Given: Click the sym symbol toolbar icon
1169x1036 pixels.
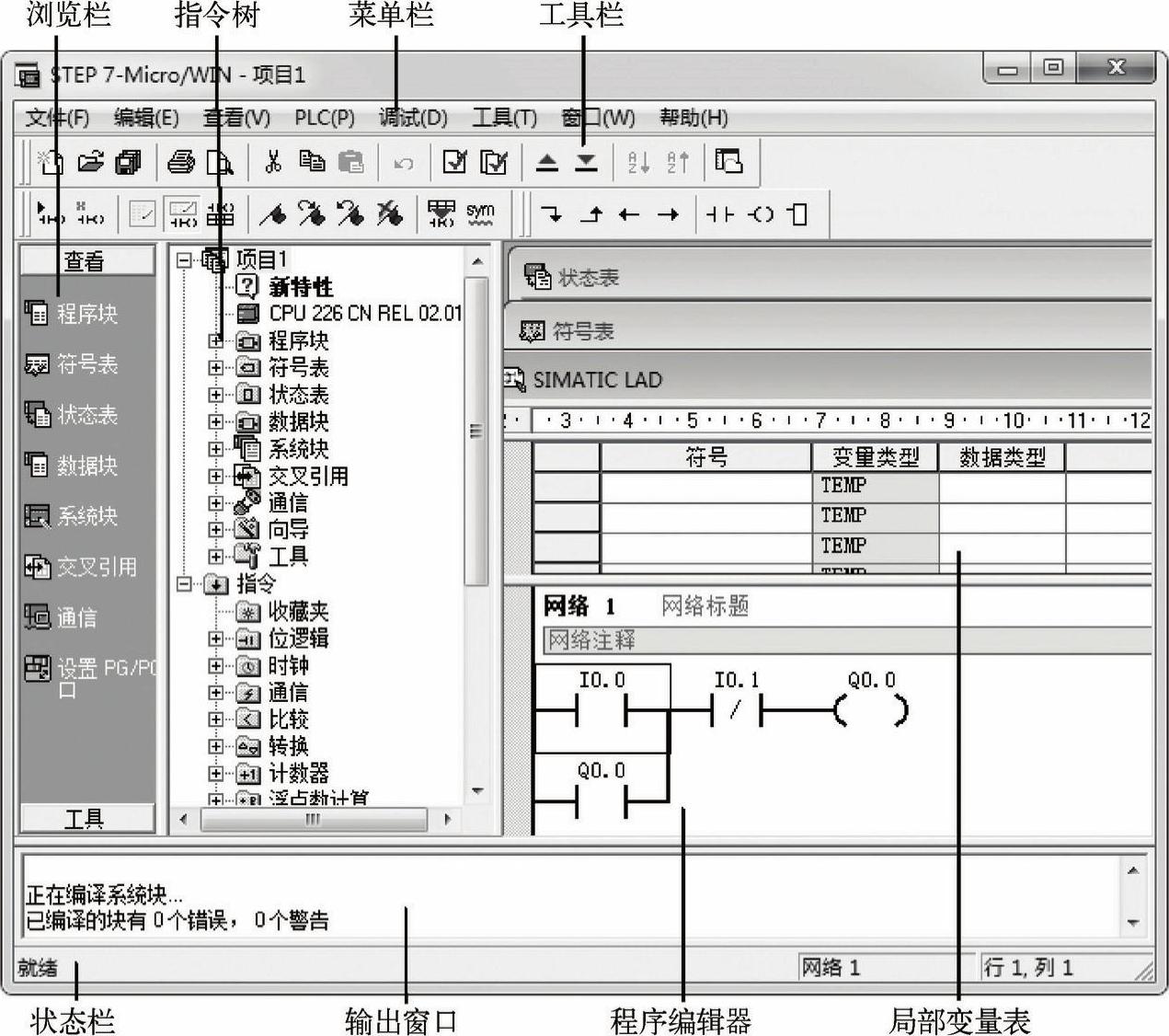Looking at the screenshot, I should point(480,213).
